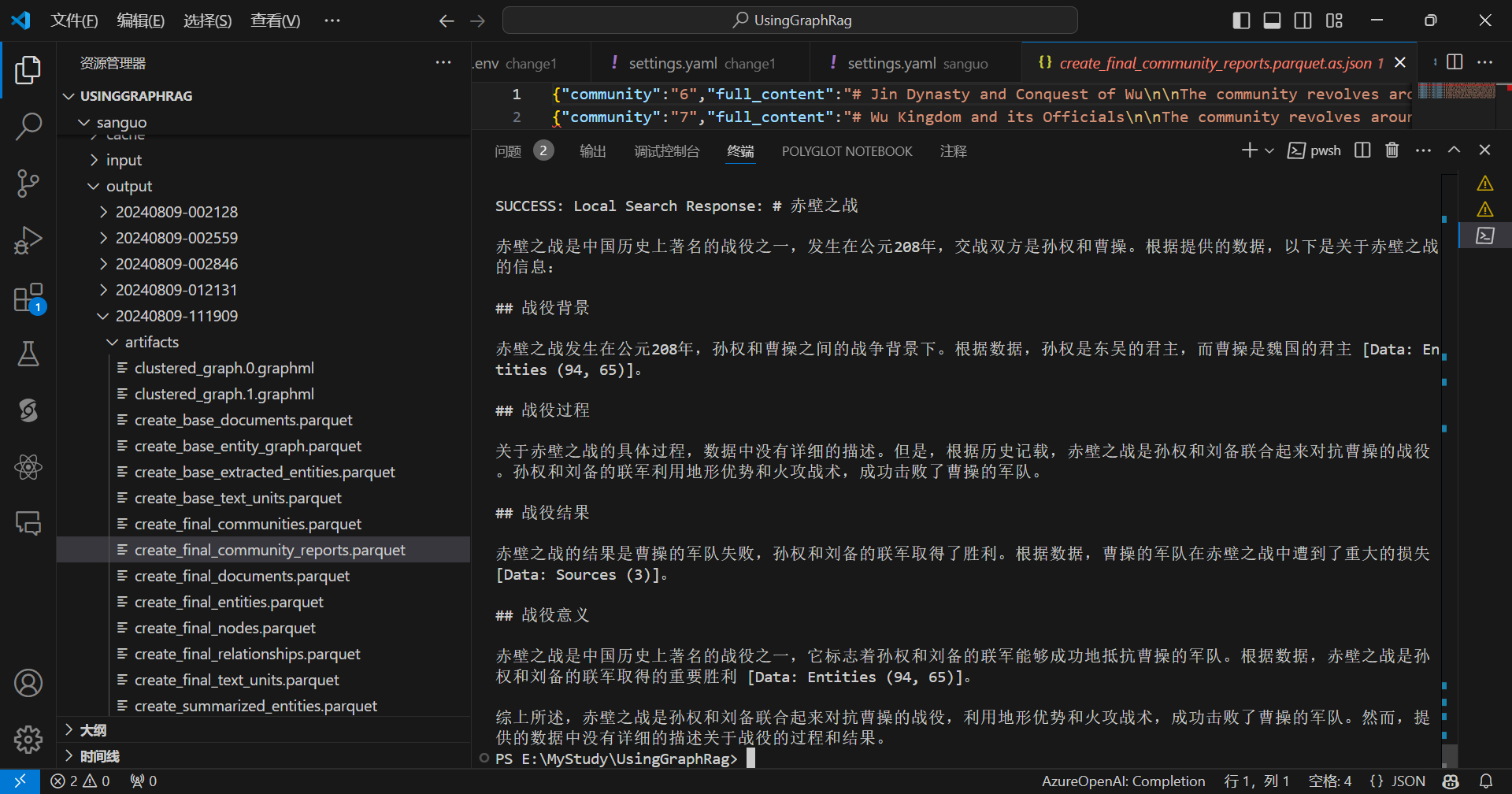The image size is (1512, 794).
Task: Open Run and Debug view
Action: pyautogui.click(x=28, y=240)
